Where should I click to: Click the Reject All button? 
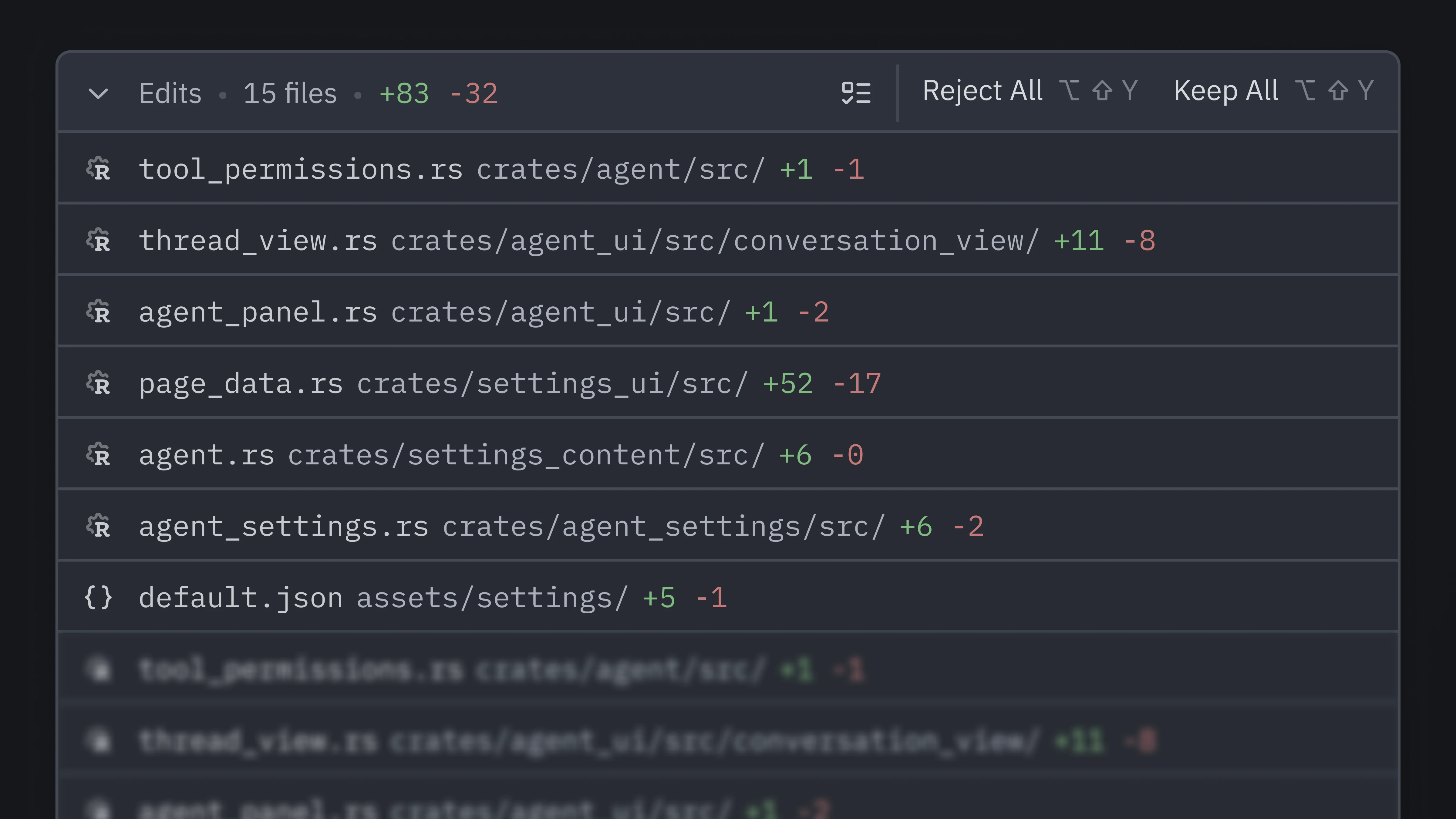(982, 91)
